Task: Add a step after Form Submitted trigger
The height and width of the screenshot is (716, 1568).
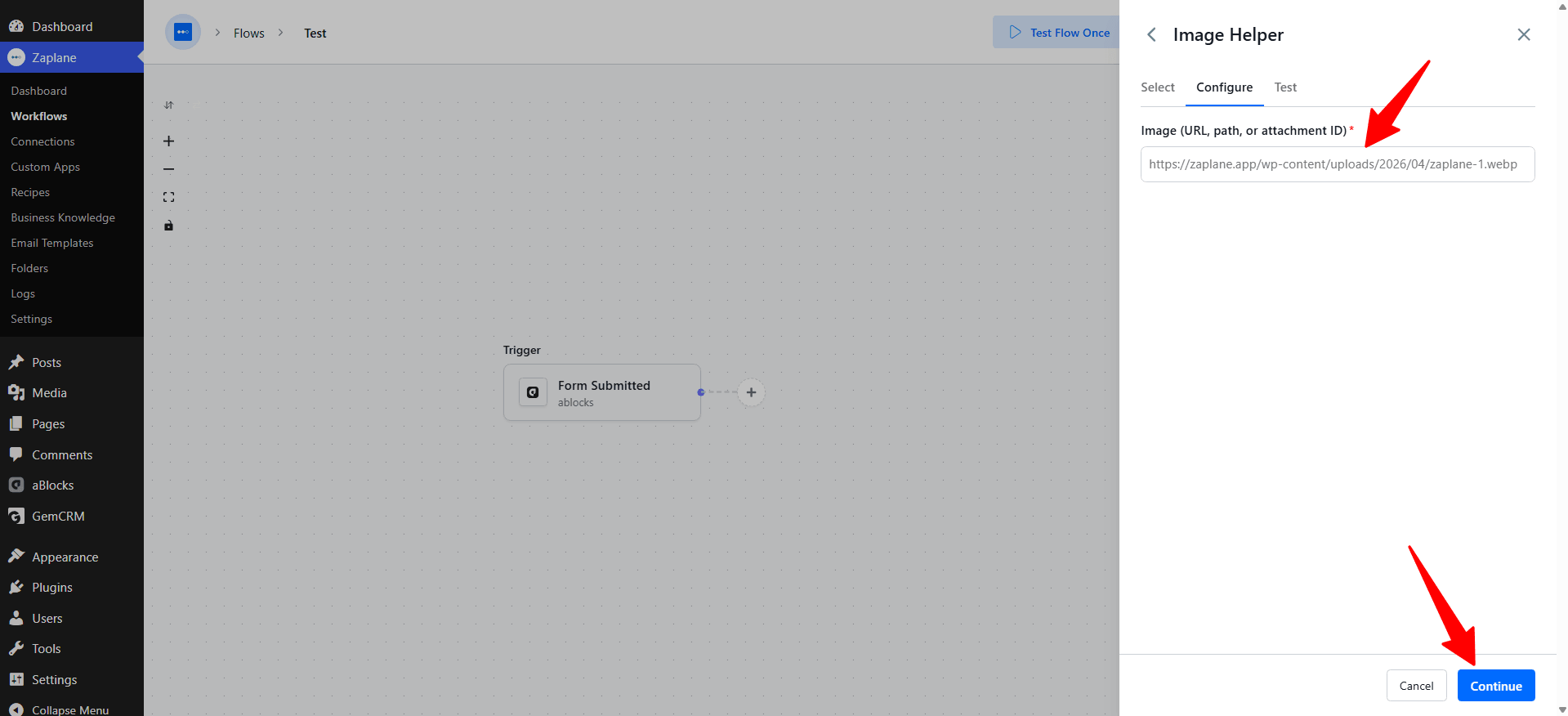Action: [x=751, y=392]
